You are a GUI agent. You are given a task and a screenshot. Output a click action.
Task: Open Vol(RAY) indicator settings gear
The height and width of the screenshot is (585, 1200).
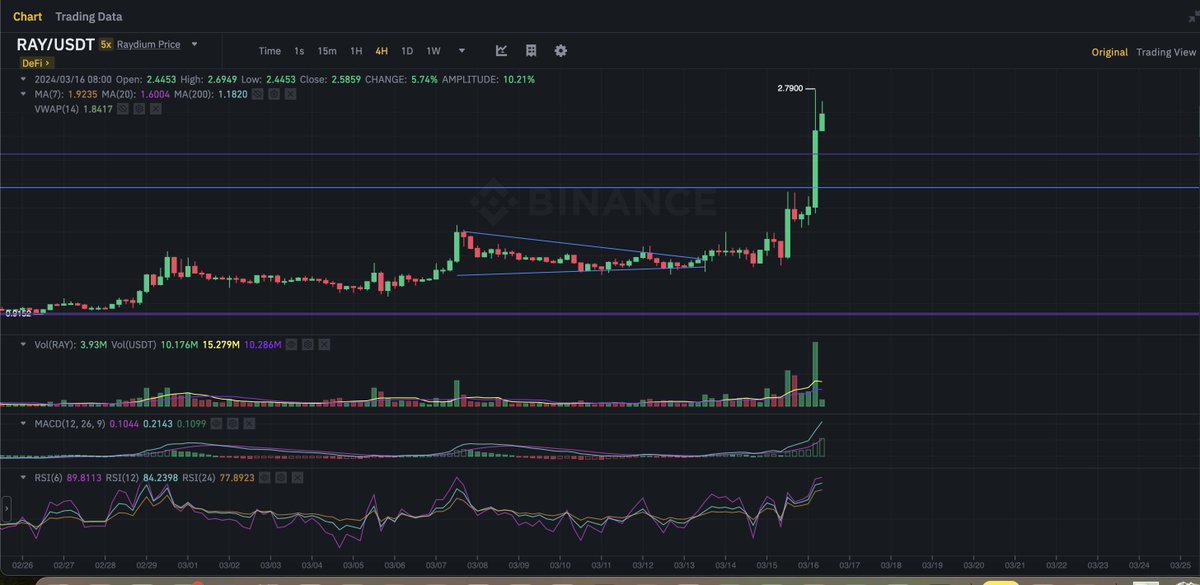pyautogui.click(x=308, y=345)
